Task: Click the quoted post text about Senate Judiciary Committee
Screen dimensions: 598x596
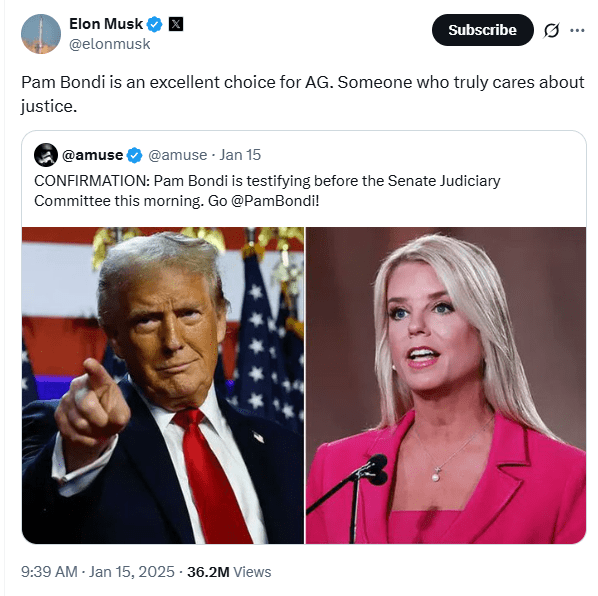Action: pos(267,191)
